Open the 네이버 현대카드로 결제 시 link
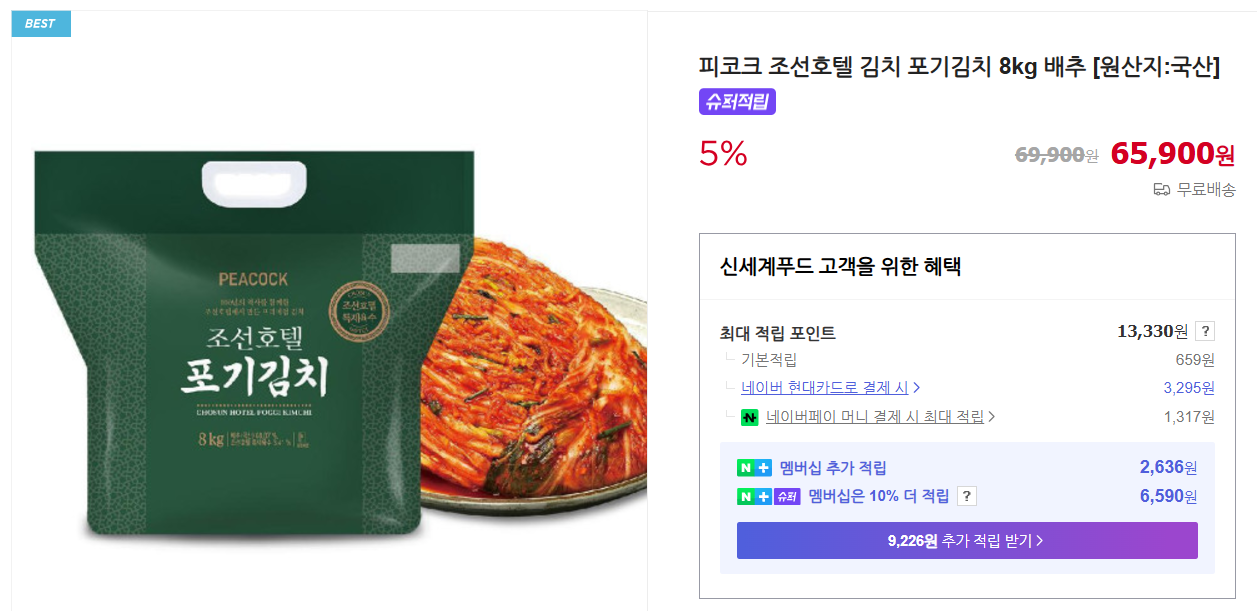 point(840,388)
